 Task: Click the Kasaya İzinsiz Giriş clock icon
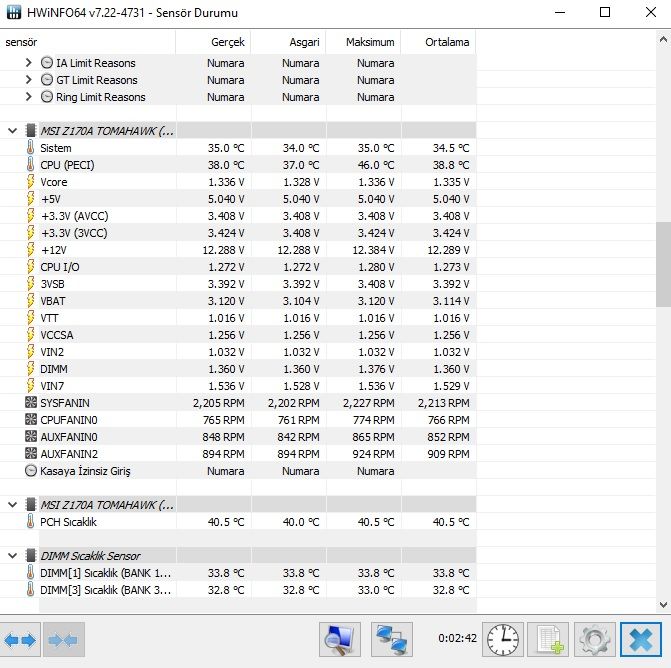pyautogui.click(x=31, y=471)
